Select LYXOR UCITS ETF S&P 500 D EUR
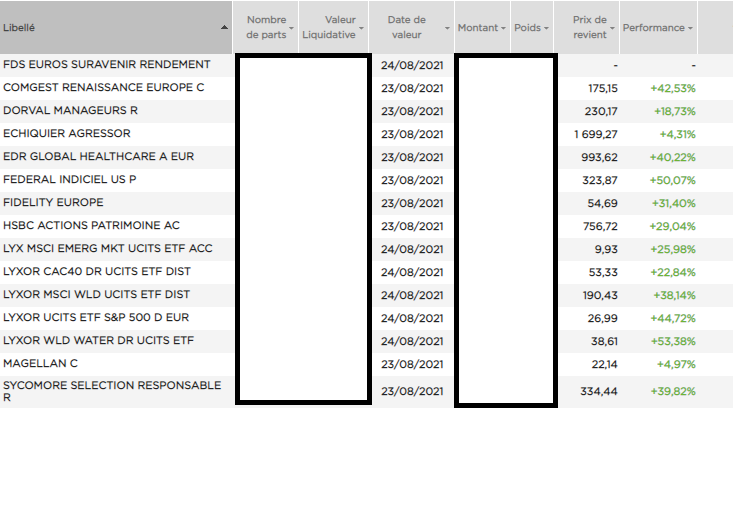Viewport: 733px width, 518px height. click(96, 317)
